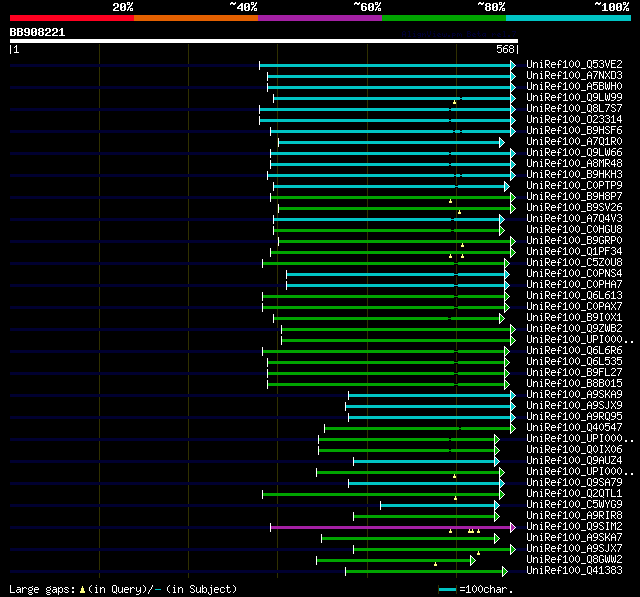
Task: Select the UniRef100_A9SKA7 hit name
Action: pos(574,538)
